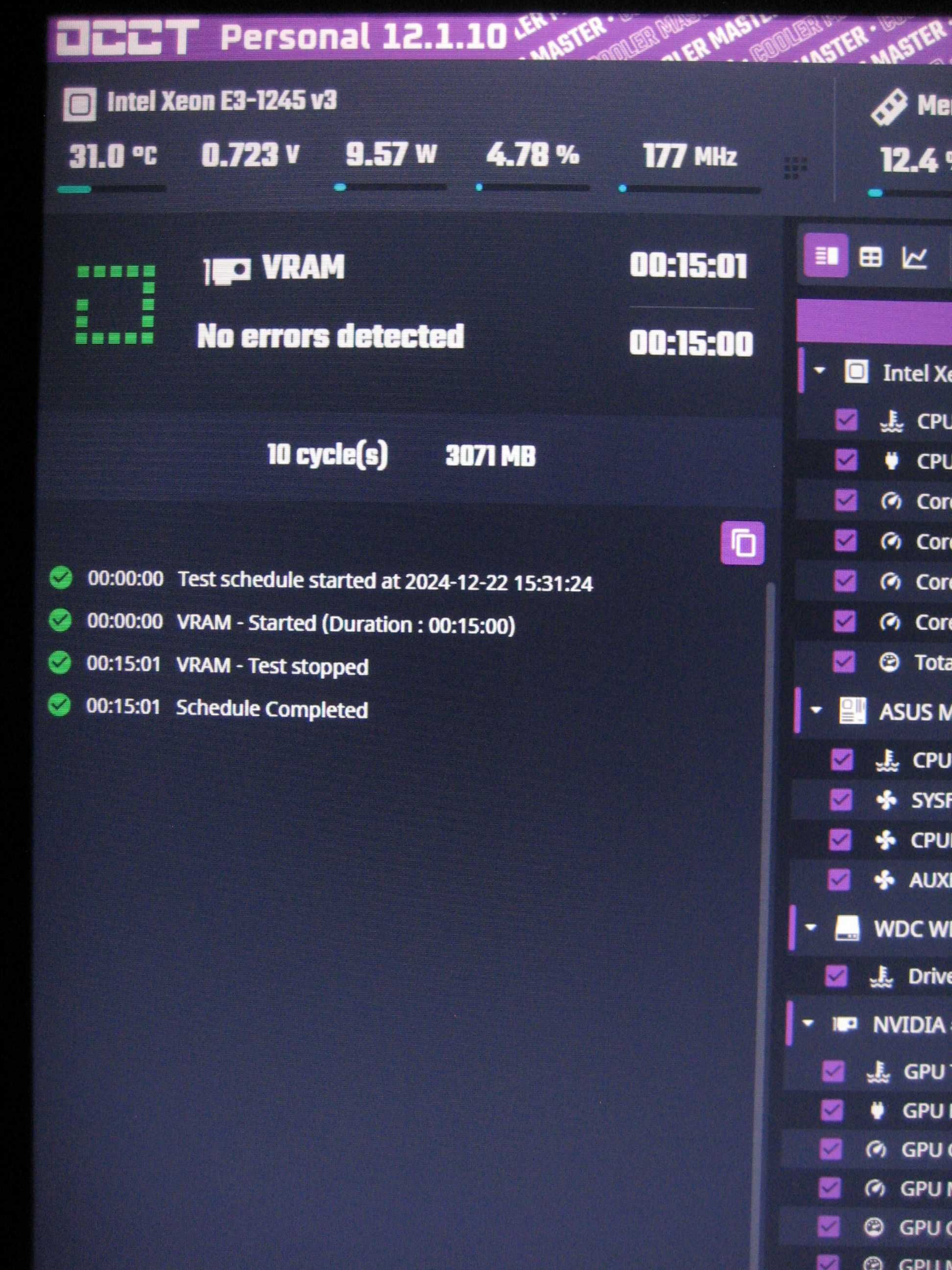The image size is (952, 1270).
Task: Click the processor icon in the Intel Xe sensor group
Action: [x=856, y=371]
